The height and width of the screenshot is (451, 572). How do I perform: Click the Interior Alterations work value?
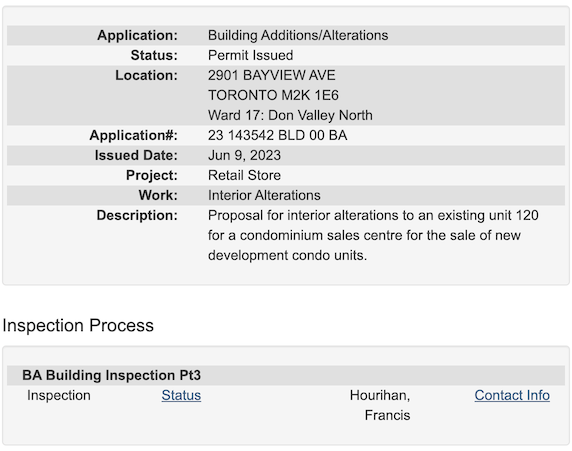[x=264, y=196]
